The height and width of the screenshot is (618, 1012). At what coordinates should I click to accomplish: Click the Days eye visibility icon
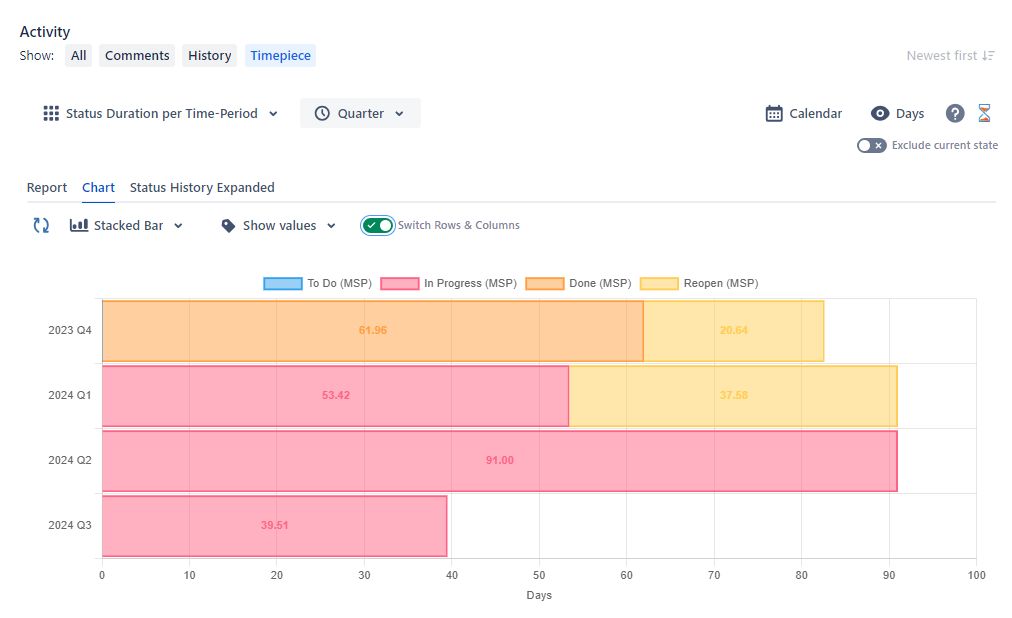click(881, 113)
